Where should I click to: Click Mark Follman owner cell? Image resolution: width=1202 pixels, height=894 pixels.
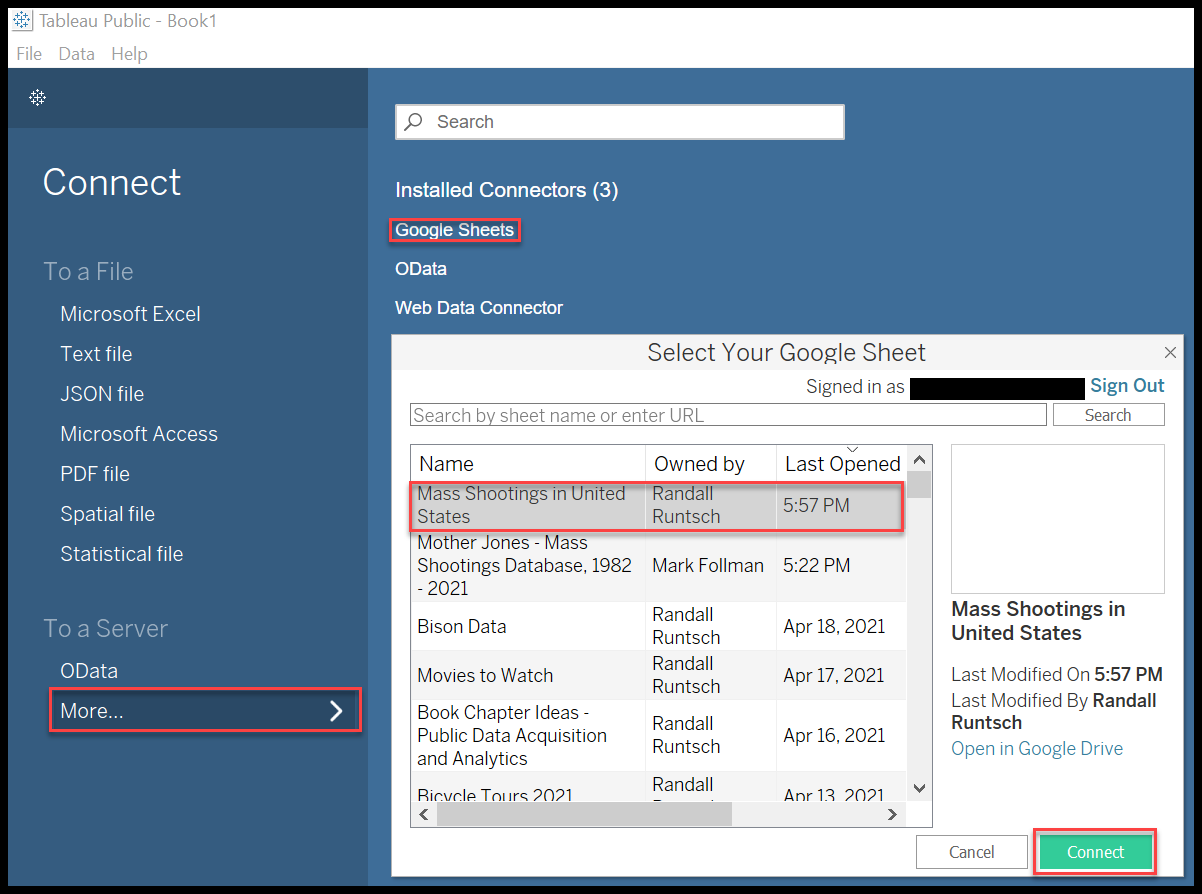point(708,566)
